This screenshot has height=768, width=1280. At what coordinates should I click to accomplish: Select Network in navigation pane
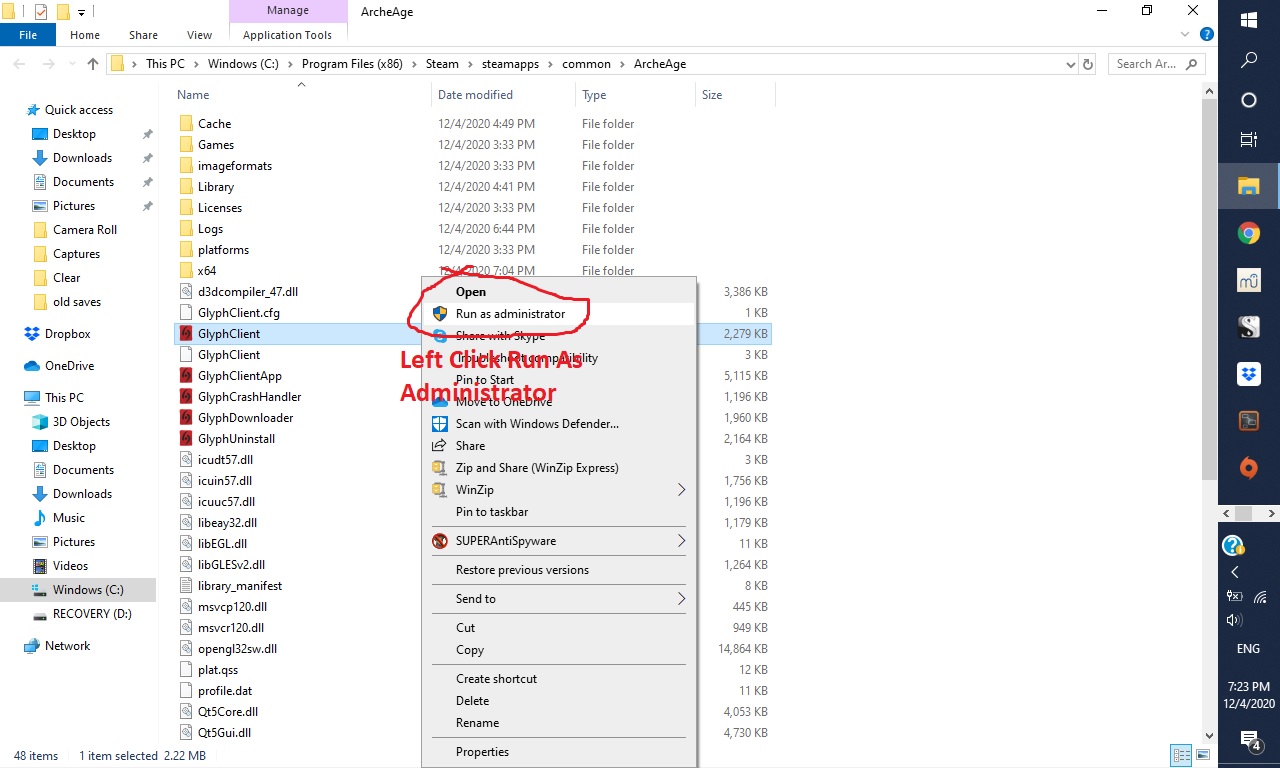coord(67,646)
